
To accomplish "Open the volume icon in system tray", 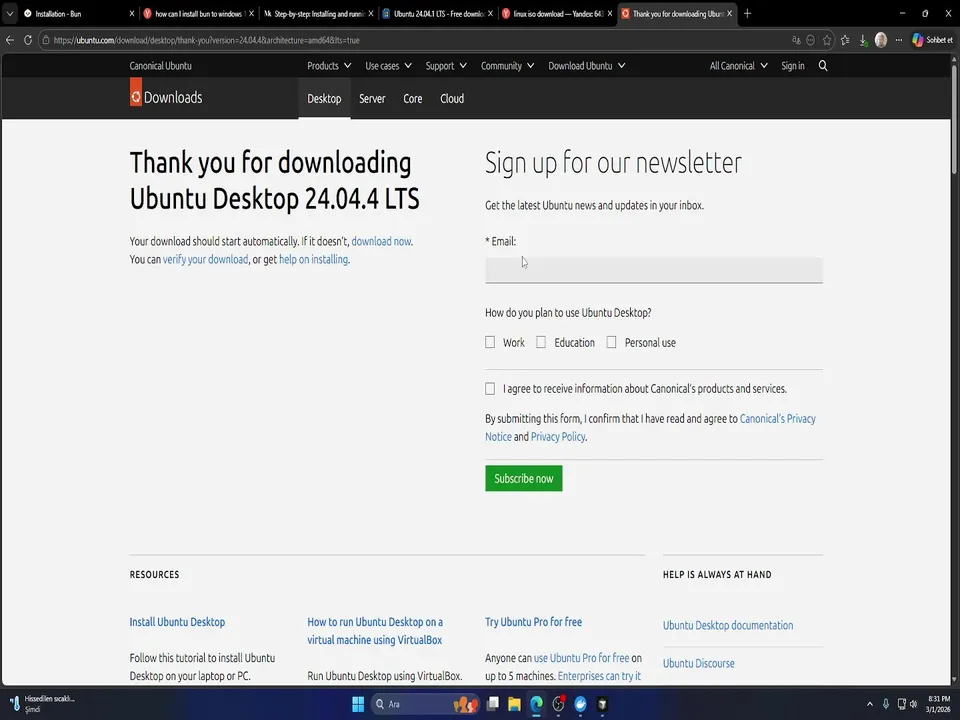I will point(914,704).
